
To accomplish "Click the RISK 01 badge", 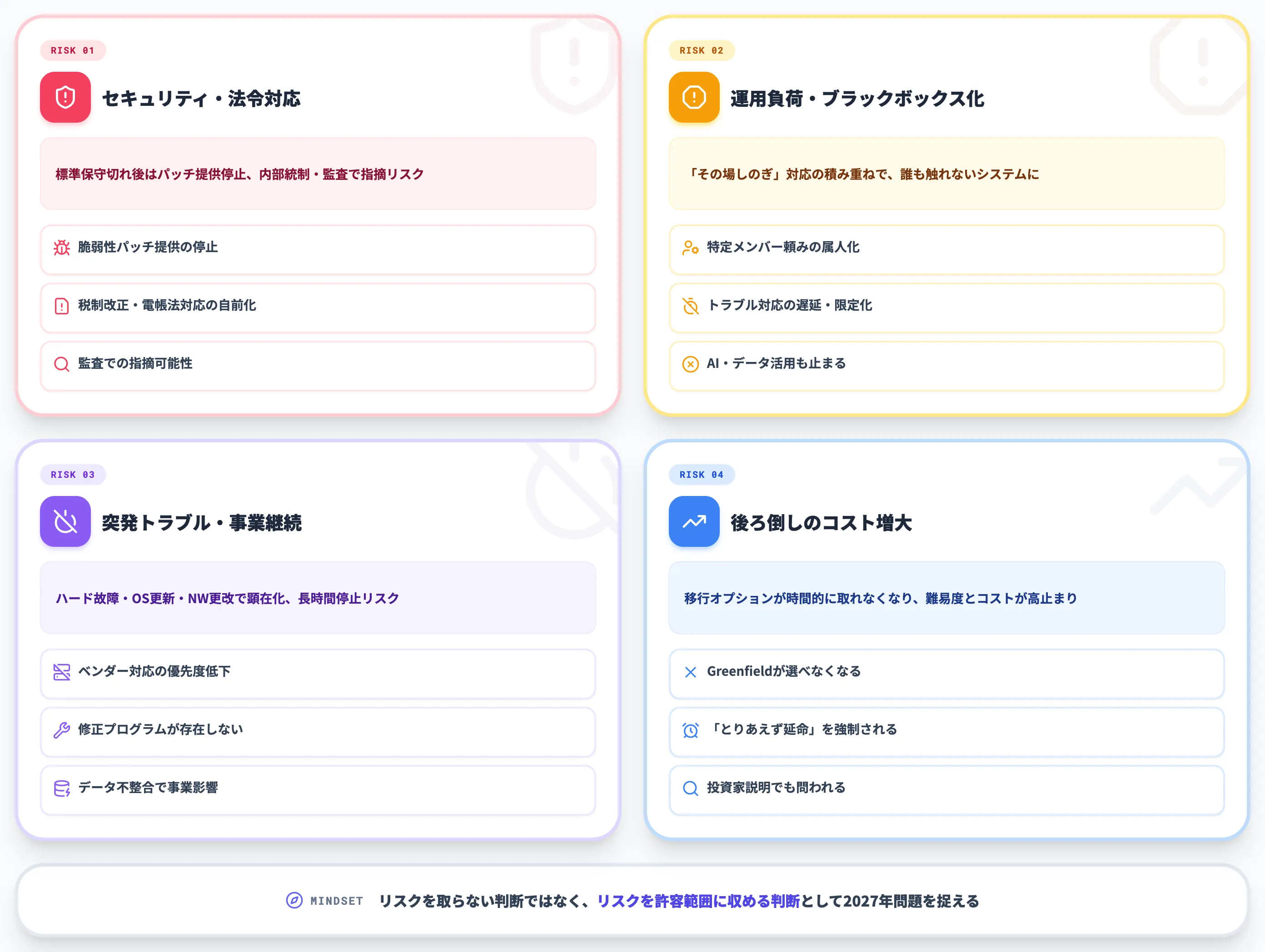I will click(73, 50).
